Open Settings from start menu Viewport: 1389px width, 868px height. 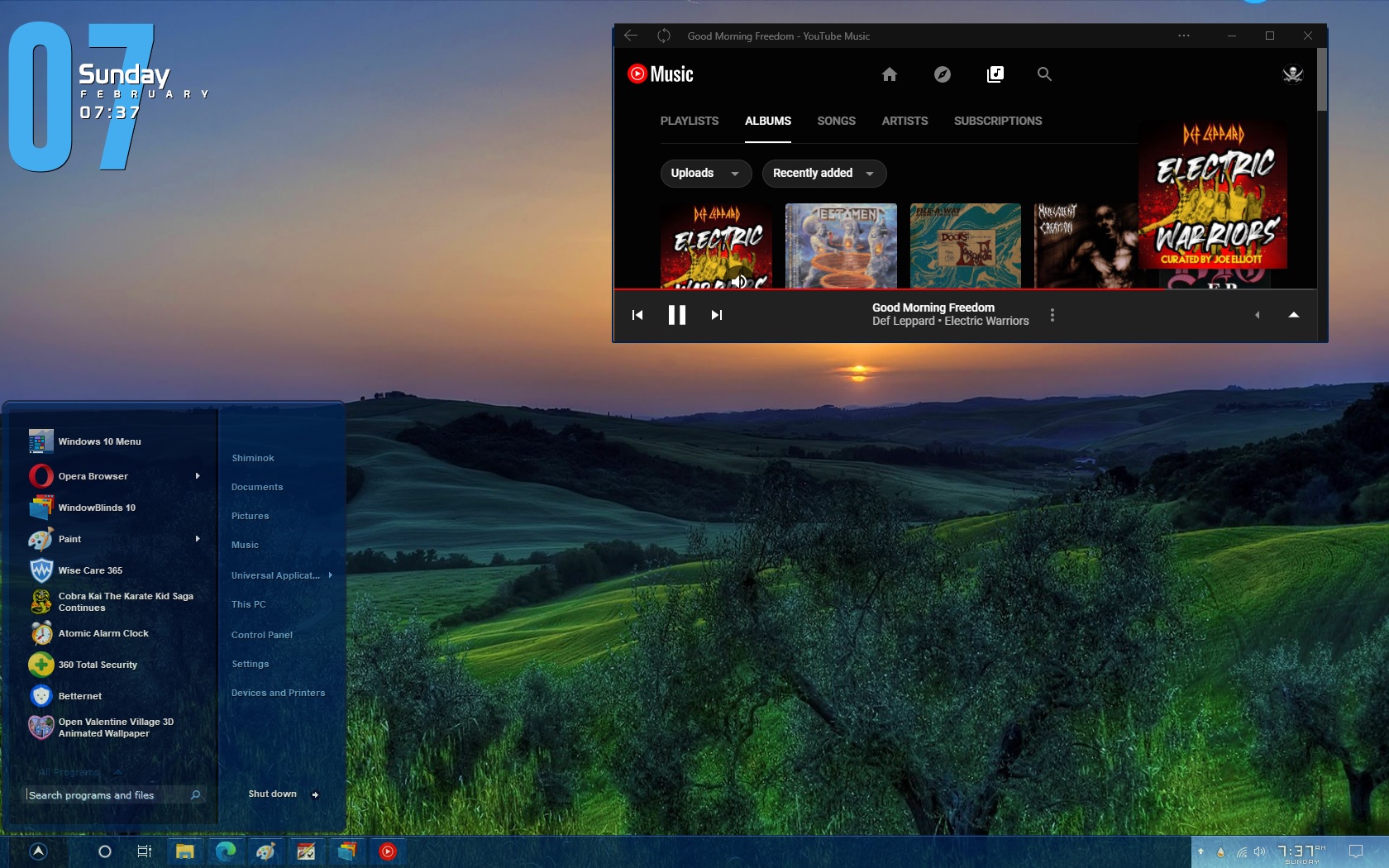(x=251, y=664)
